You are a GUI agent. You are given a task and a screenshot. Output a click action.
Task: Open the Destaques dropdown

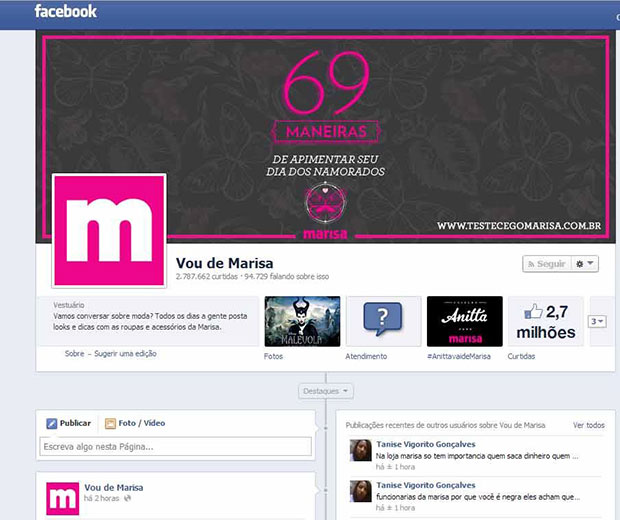[325, 391]
